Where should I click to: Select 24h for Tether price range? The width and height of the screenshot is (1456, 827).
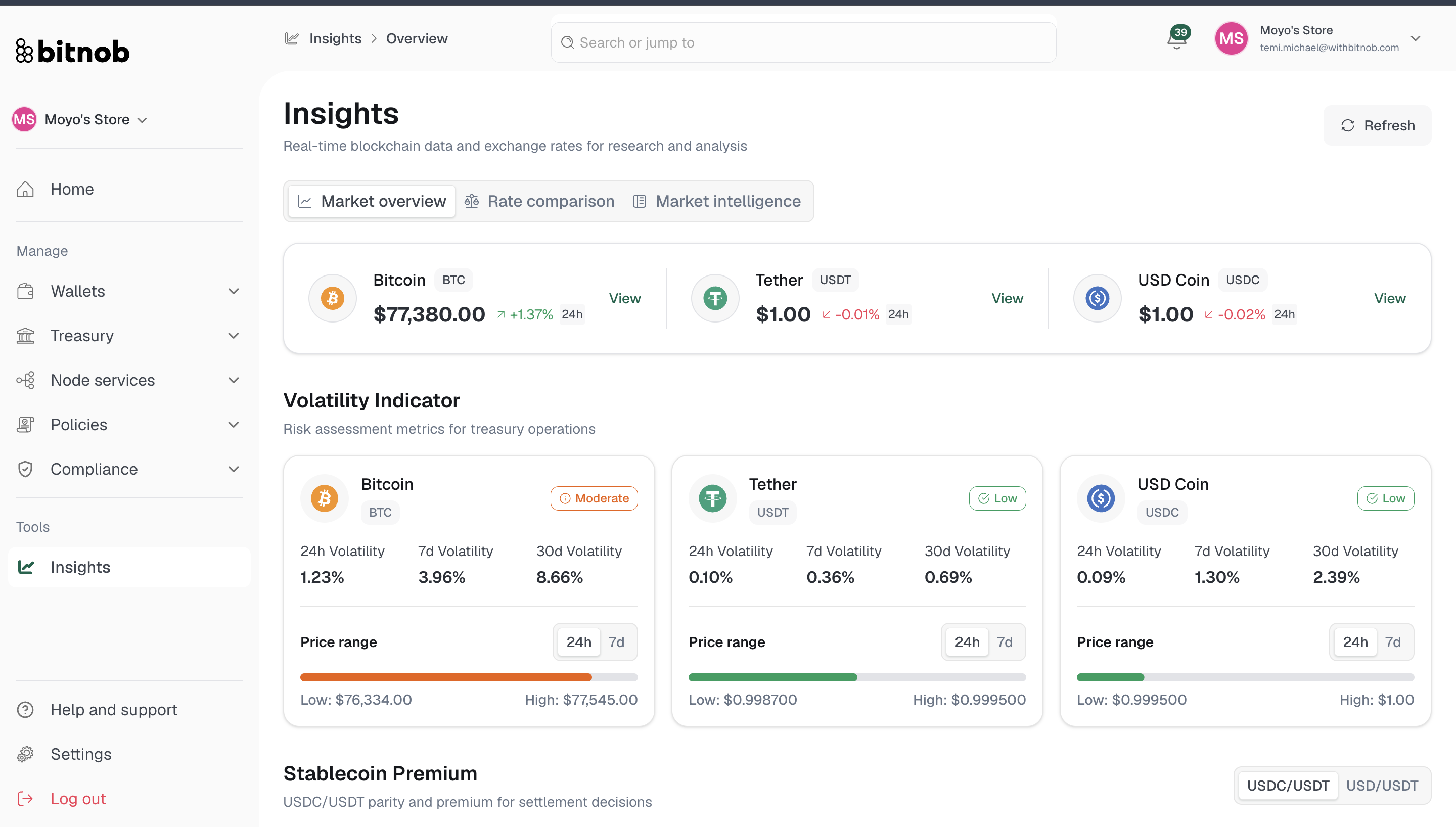click(967, 642)
